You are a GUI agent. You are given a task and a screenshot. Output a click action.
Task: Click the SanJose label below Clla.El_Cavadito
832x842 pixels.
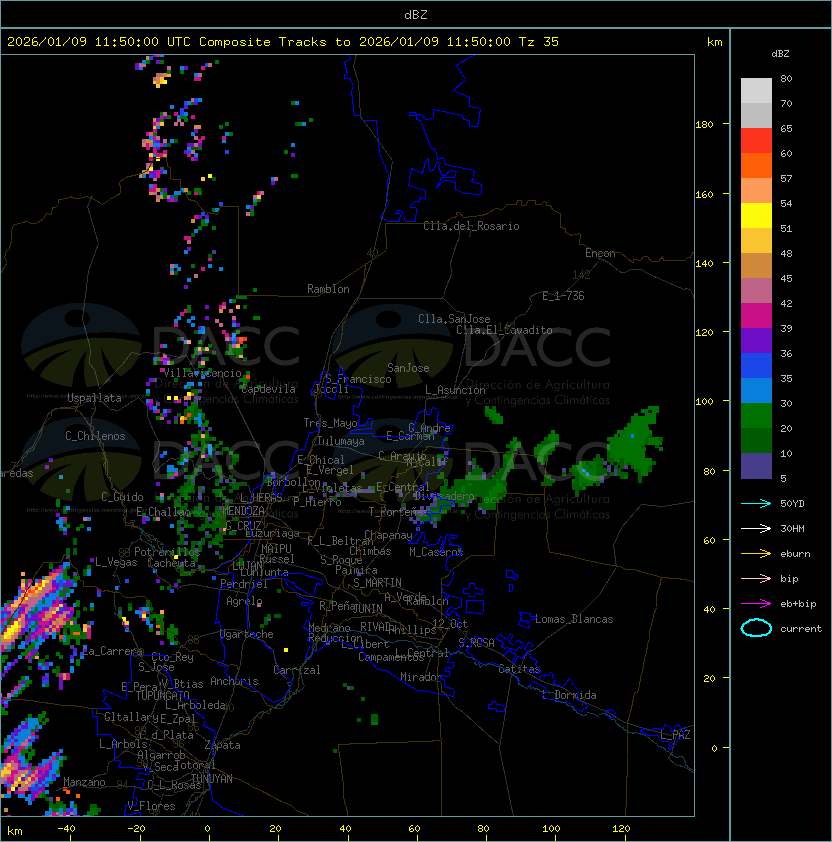408,368
